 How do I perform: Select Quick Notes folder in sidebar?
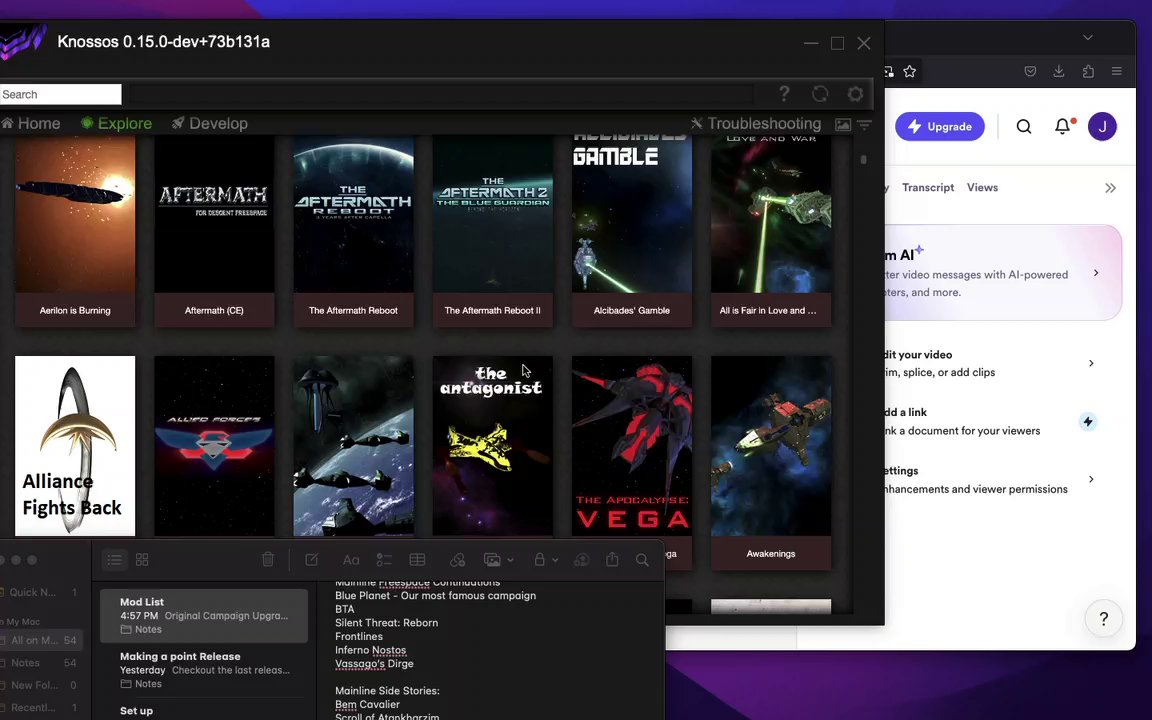click(x=41, y=592)
